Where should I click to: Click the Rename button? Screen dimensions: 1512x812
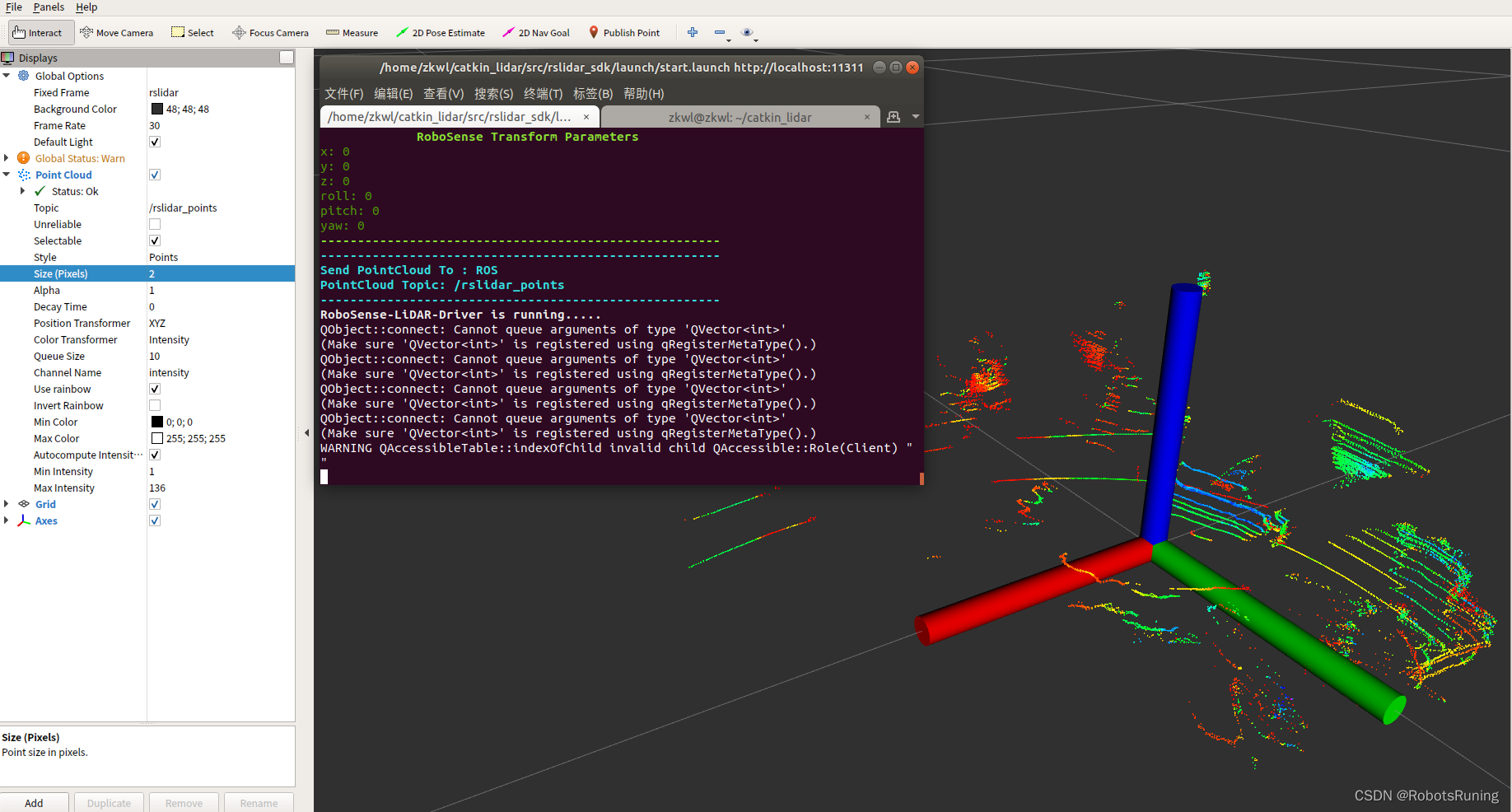pyautogui.click(x=259, y=803)
